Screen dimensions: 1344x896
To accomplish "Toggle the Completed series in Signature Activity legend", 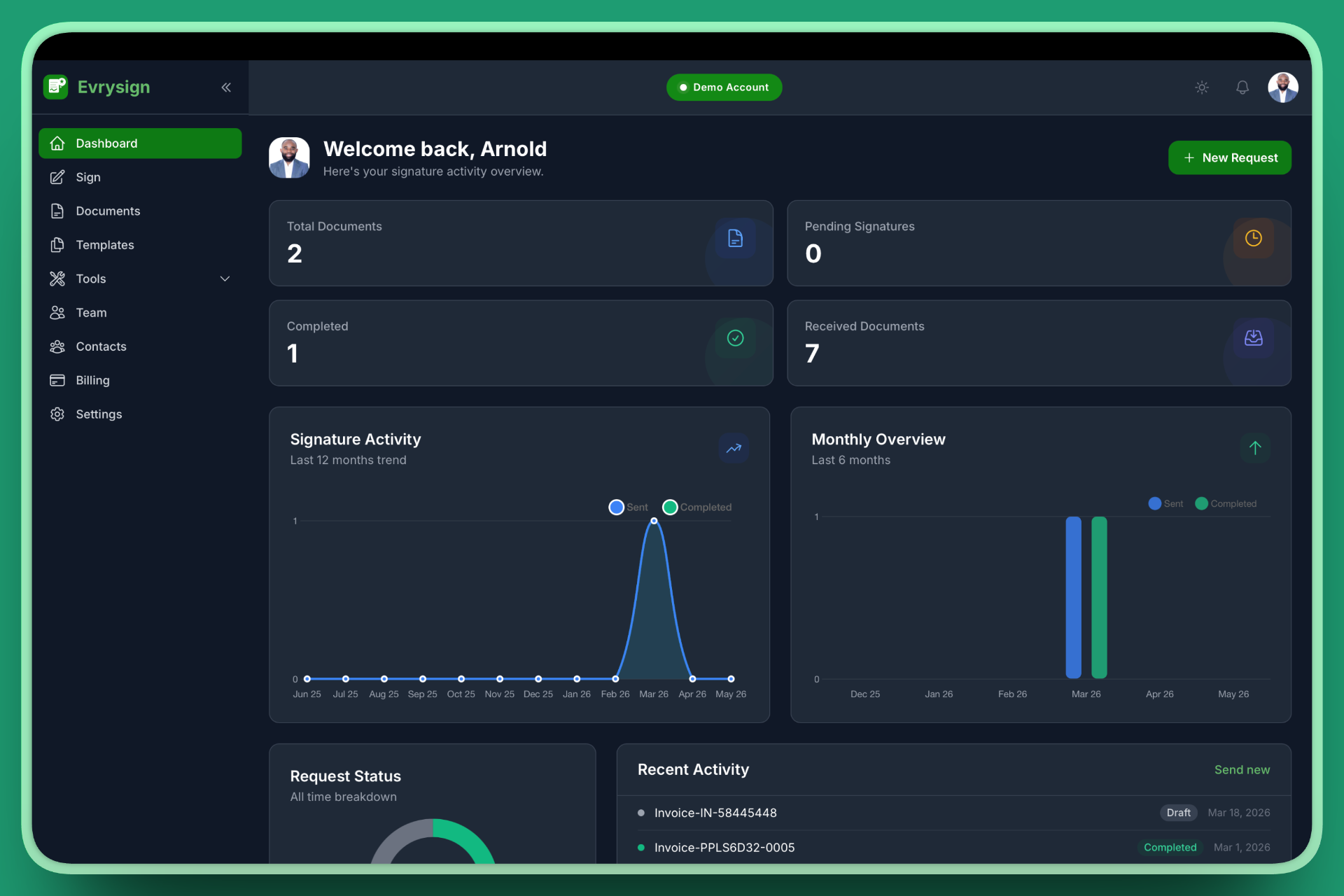I will click(697, 507).
